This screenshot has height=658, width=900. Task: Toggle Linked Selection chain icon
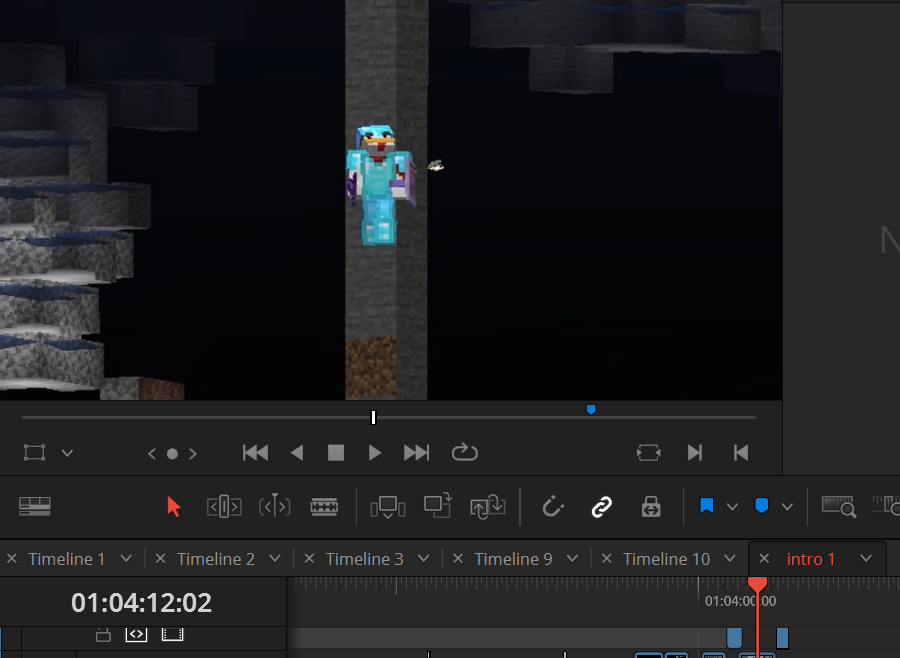pyautogui.click(x=602, y=507)
